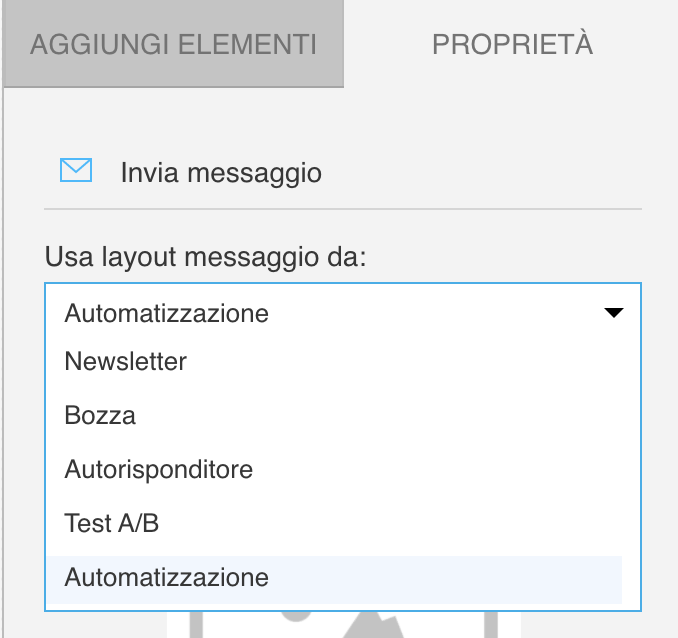The height and width of the screenshot is (638, 678).
Task: Switch to the AGGIUNGI ELEMENTI tab
Action: 173,44
